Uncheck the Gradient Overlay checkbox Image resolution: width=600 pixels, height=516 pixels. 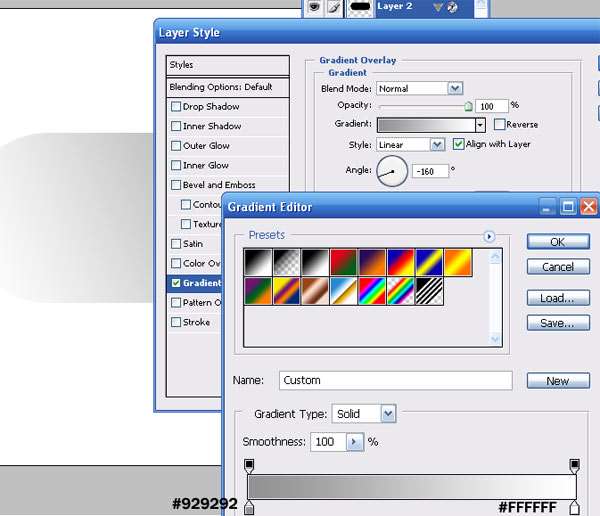point(176,283)
